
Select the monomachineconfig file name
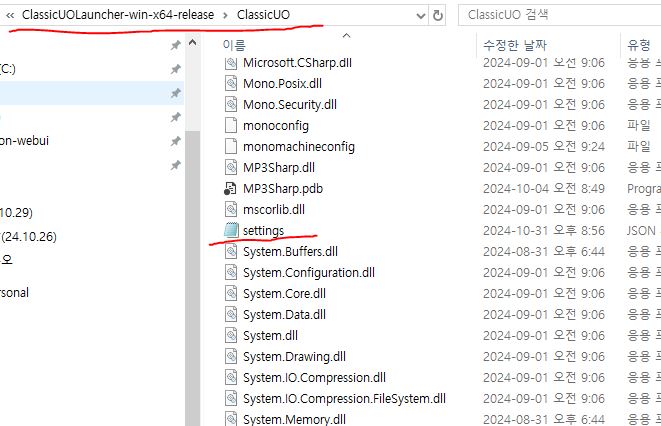(299, 147)
